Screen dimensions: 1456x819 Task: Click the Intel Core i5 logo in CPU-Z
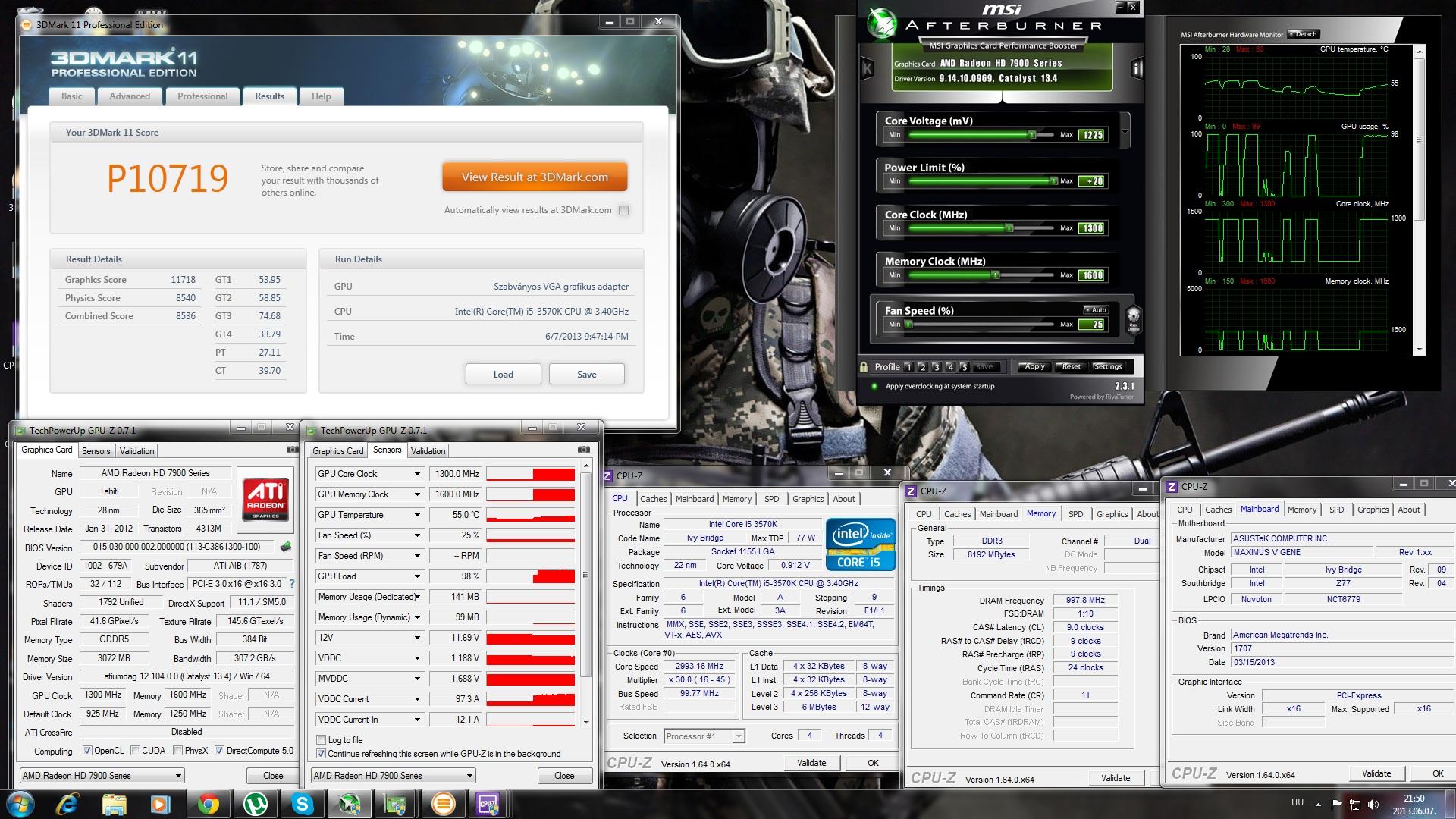860,545
